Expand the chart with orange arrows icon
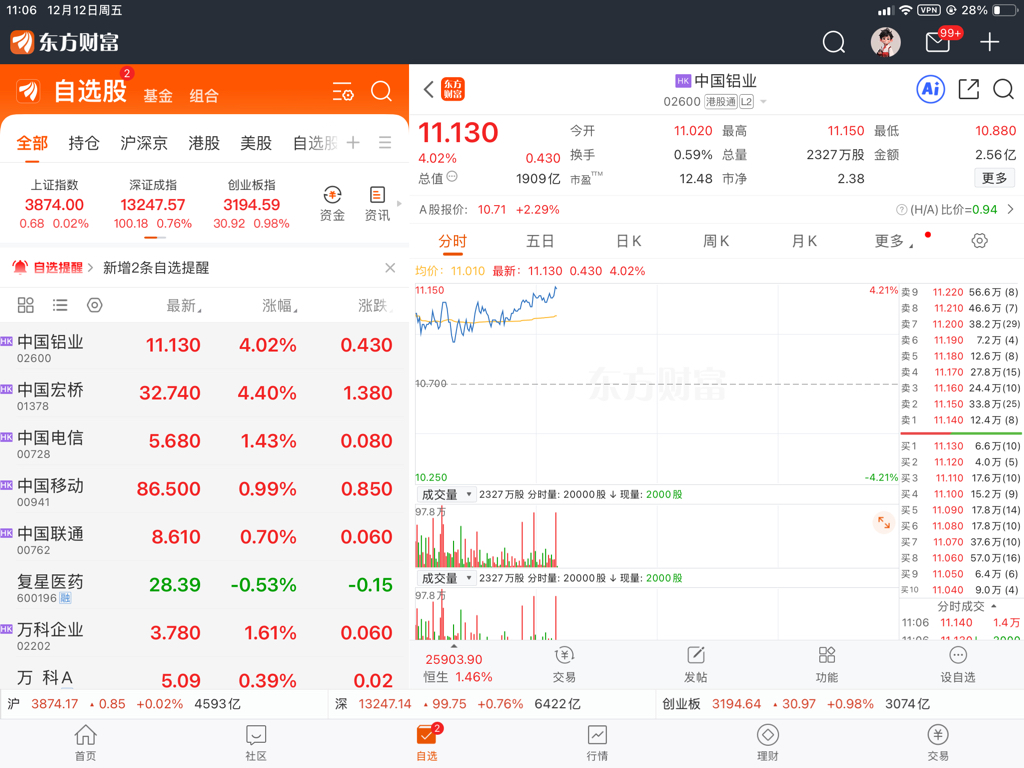1024x768 pixels. [x=884, y=522]
